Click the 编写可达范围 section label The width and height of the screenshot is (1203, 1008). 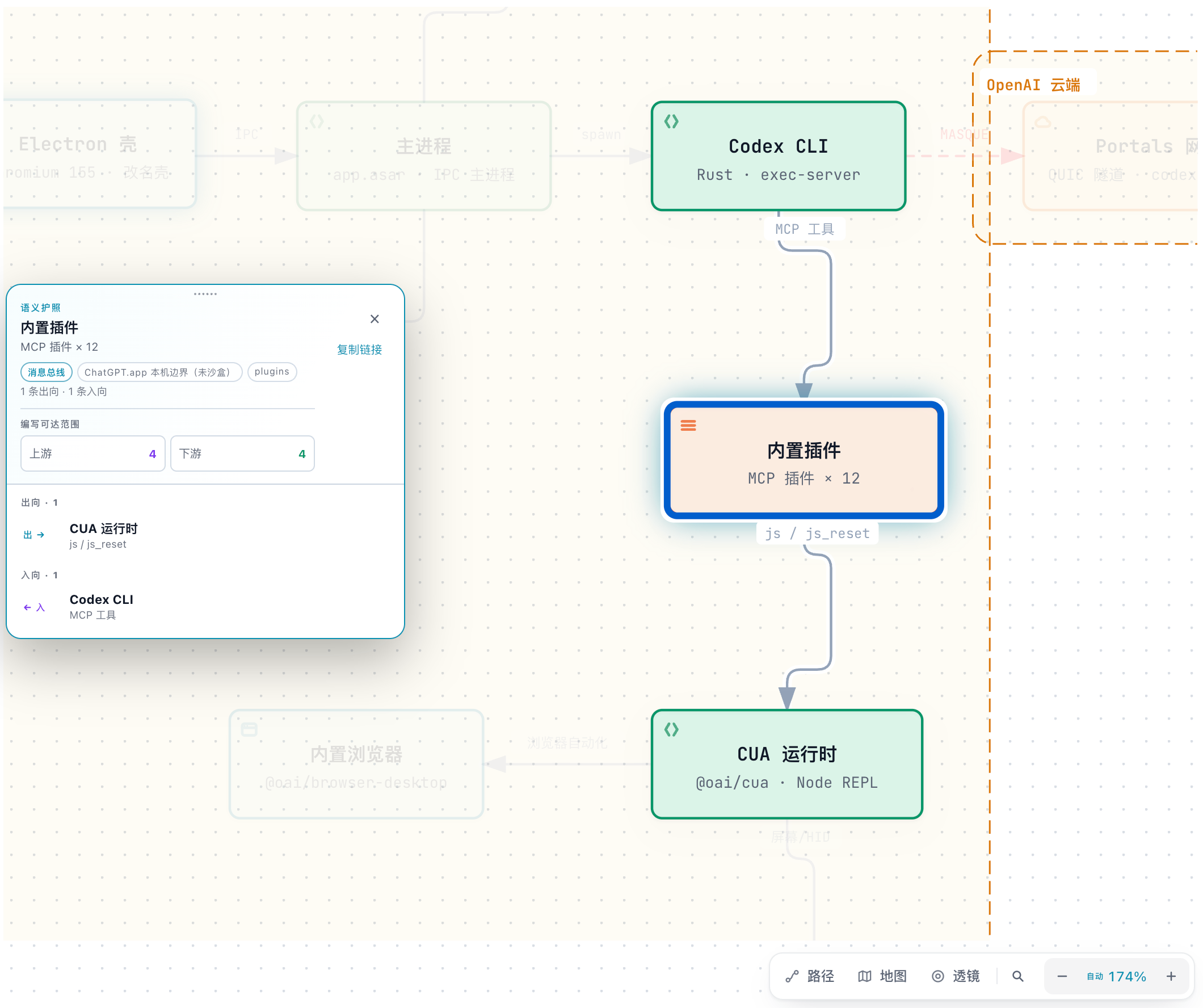pyautogui.click(x=51, y=424)
